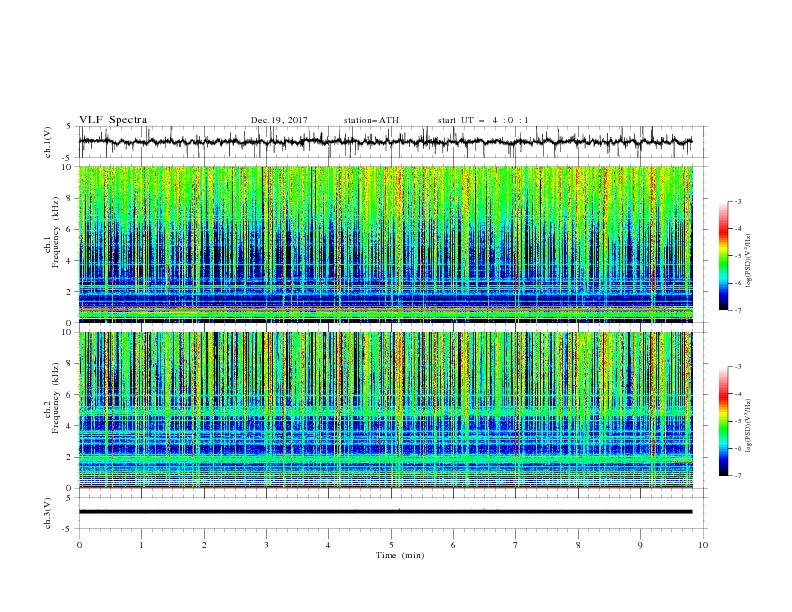Click the 'start UT = 4 : 0 : 1' label
This screenshot has width=792, height=612.
pos(483,120)
